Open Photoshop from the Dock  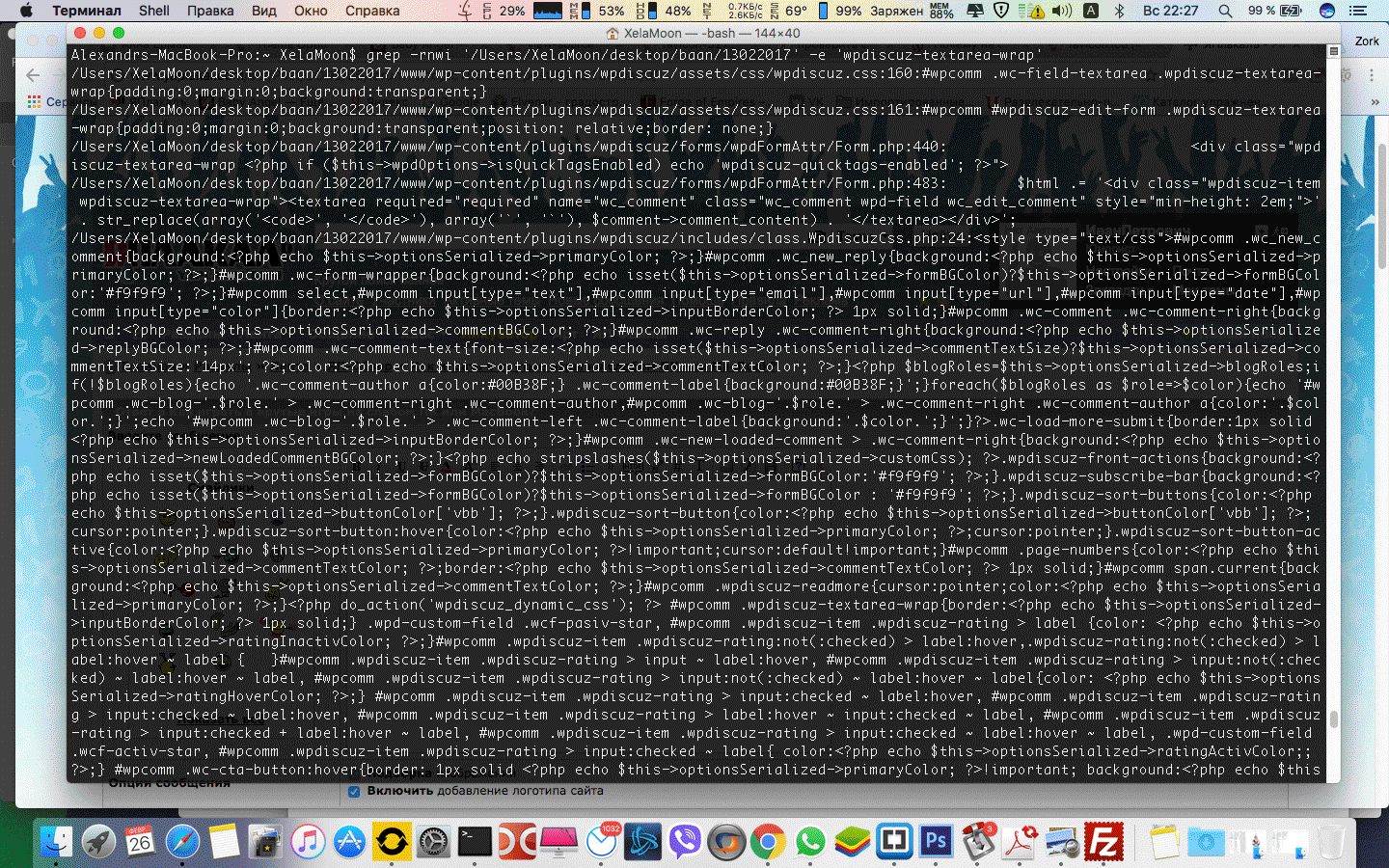point(937,842)
